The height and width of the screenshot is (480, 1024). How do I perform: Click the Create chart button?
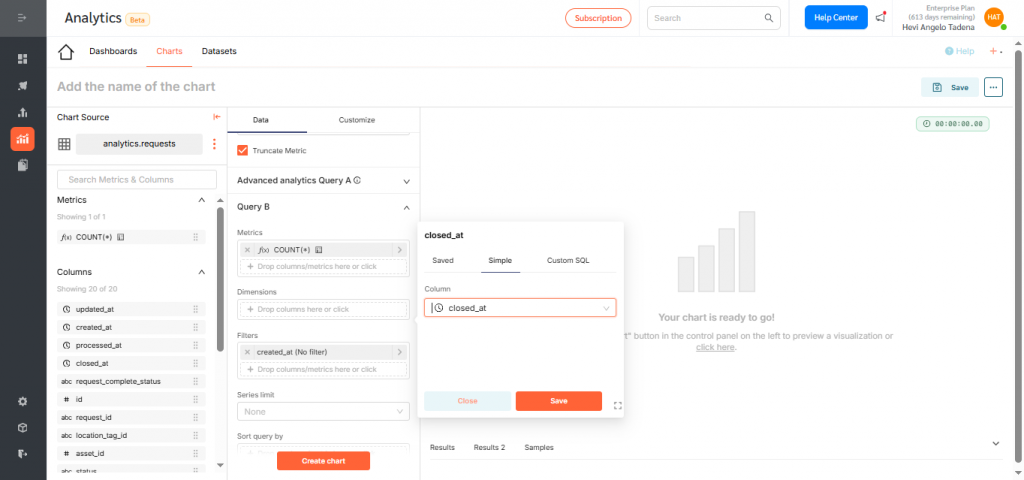323,460
